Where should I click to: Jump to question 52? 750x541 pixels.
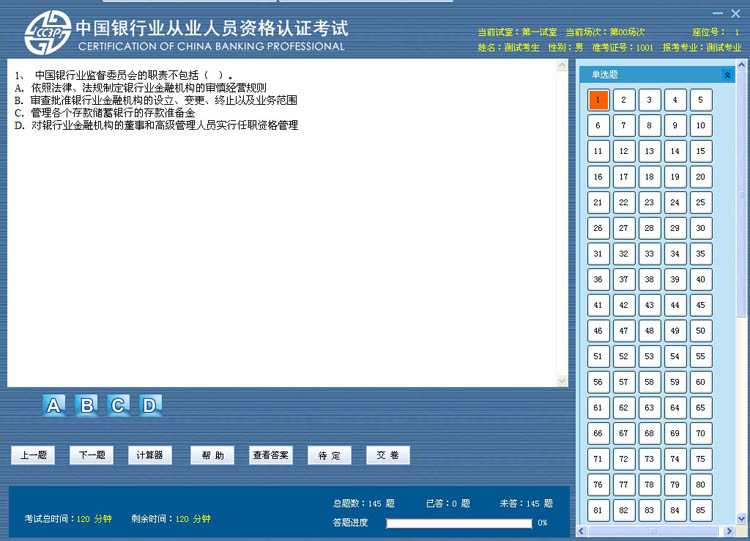click(624, 356)
